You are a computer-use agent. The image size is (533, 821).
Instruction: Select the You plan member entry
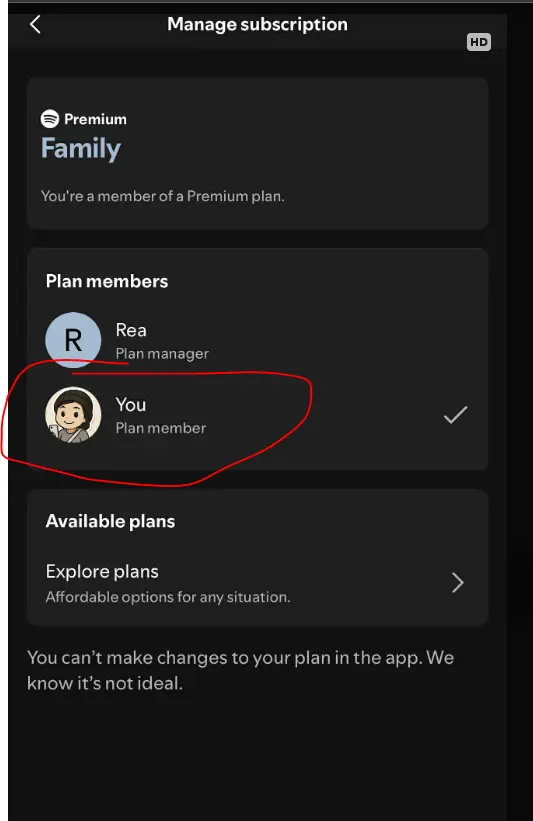[257, 415]
